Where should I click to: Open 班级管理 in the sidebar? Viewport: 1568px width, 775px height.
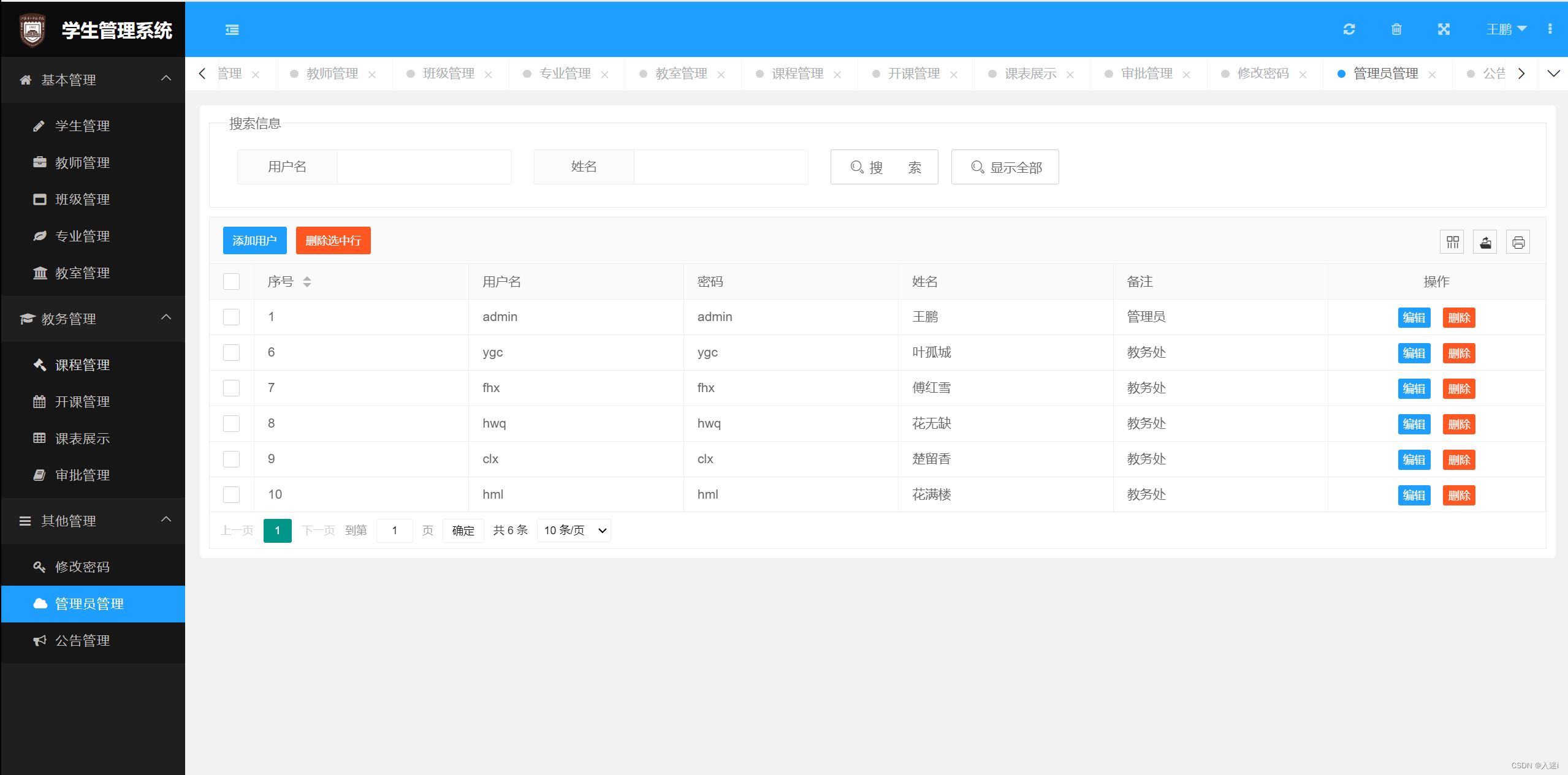click(x=93, y=200)
